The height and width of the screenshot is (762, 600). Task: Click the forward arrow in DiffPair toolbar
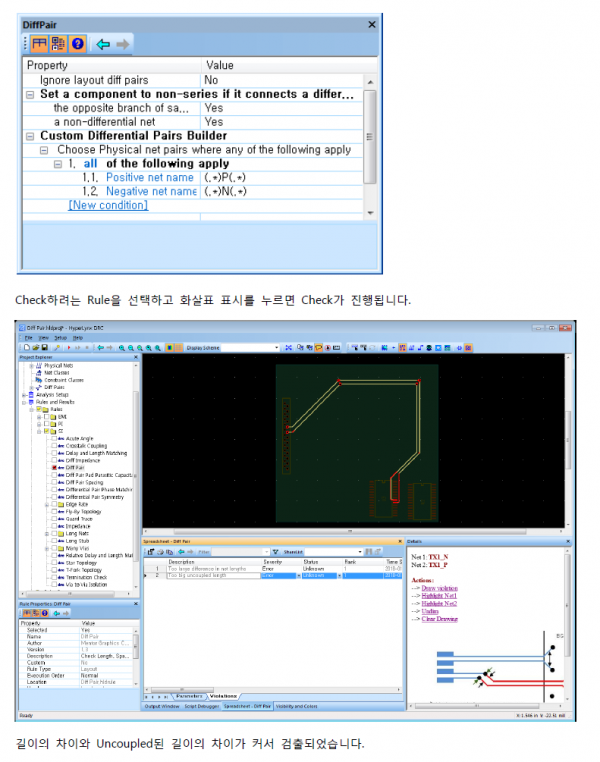tap(123, 44)
